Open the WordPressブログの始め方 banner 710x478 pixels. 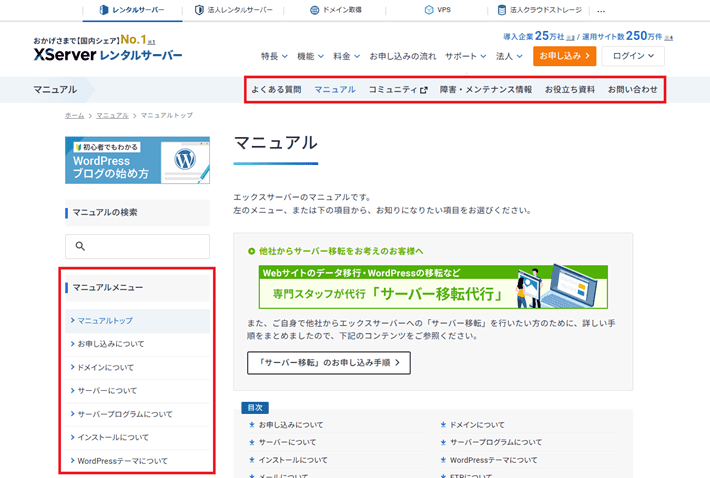(137, 160)
